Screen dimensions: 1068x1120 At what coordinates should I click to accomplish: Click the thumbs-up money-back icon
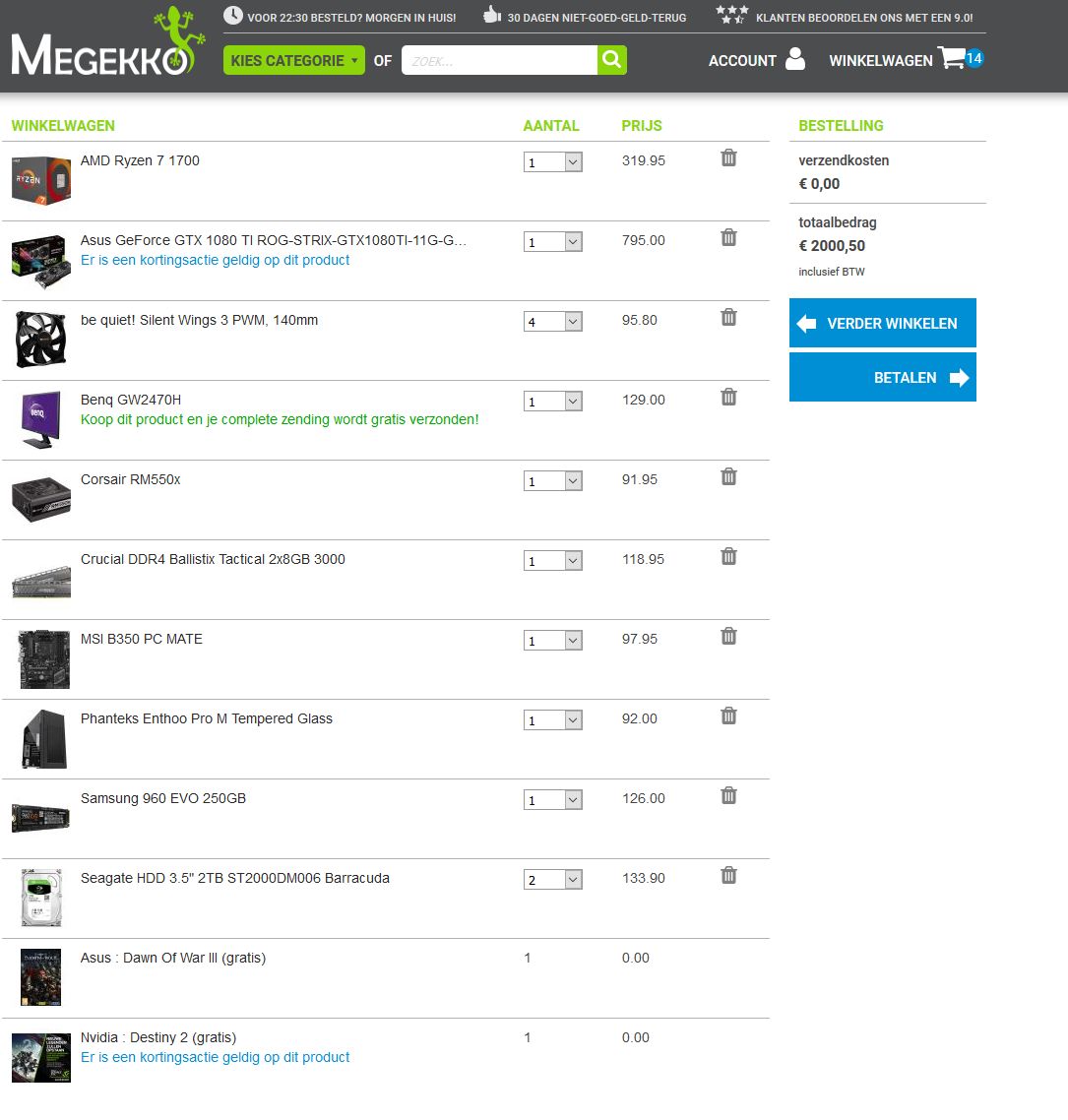(x=491, y=15)
